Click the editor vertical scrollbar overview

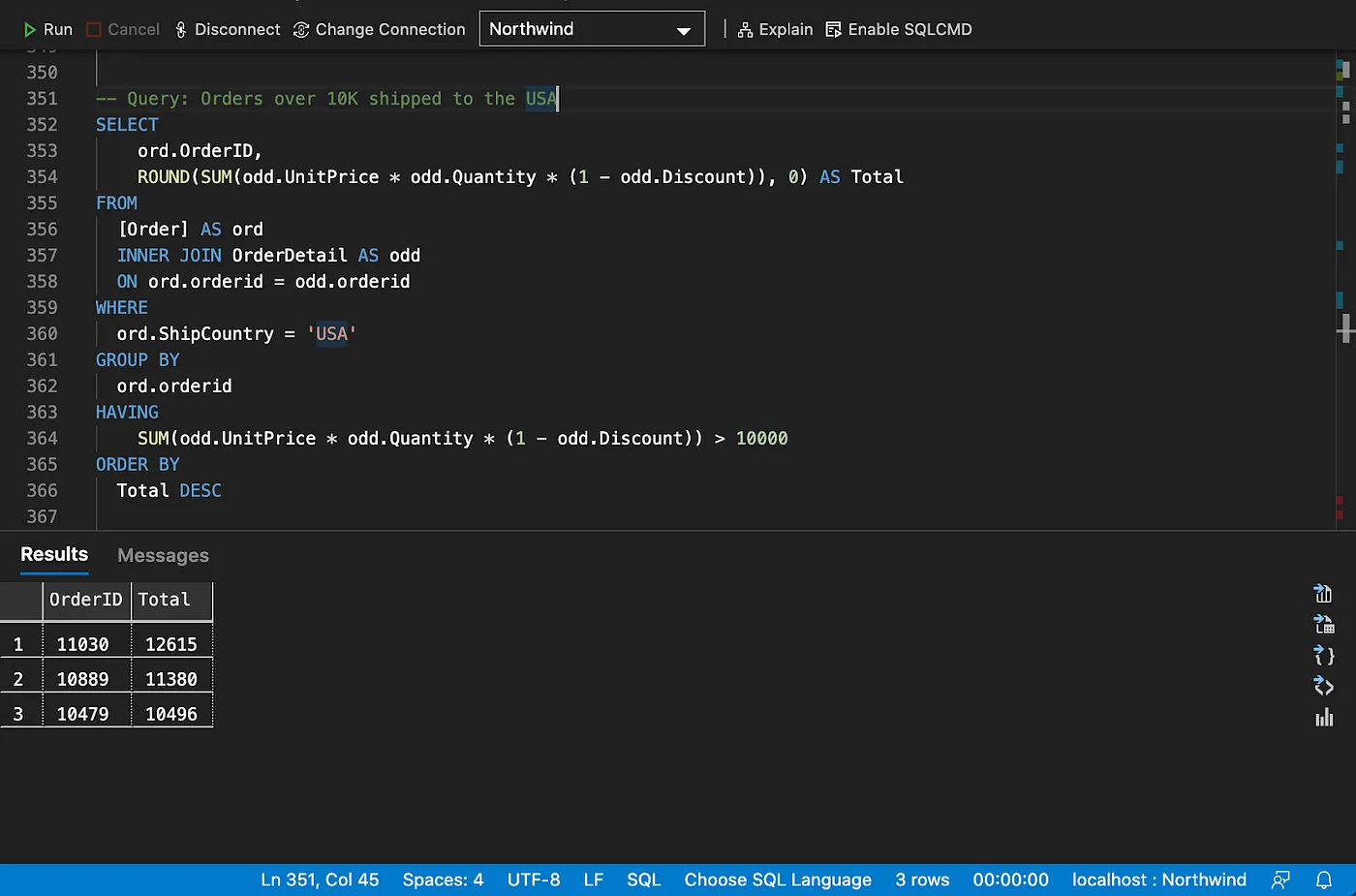tap(1344, 291)
